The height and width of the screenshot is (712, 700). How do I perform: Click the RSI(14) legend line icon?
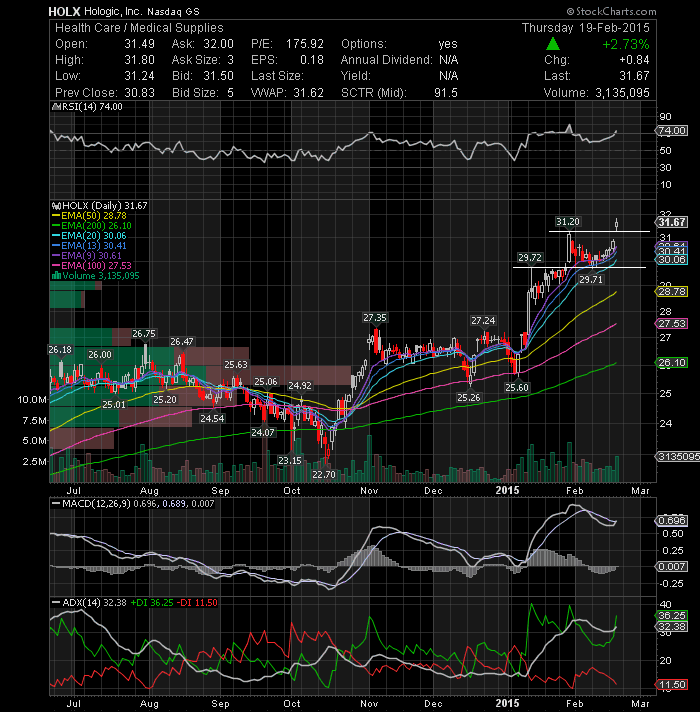click(x=56, y=107)
